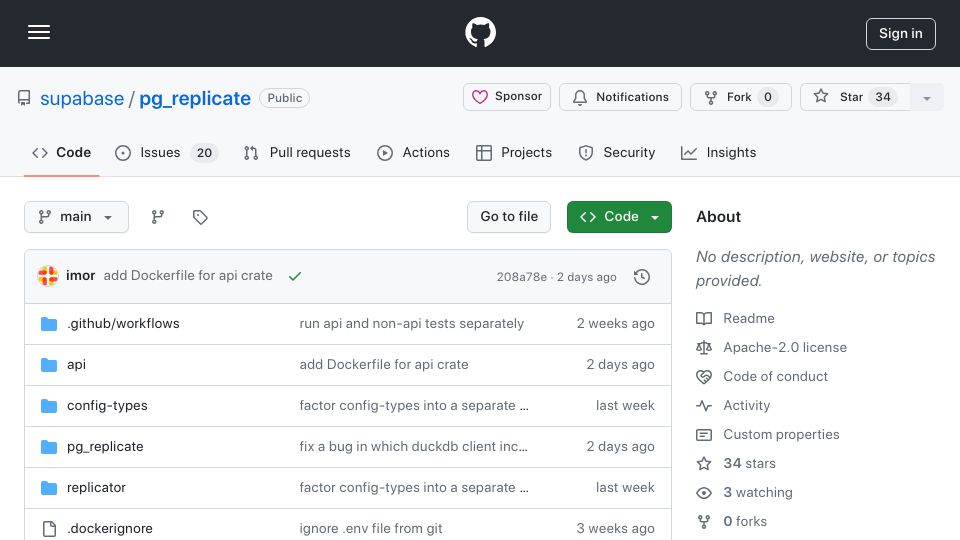Switch to the Code tab
The width and height of the screenshot is (960, 540).
[x=62, y=152]
